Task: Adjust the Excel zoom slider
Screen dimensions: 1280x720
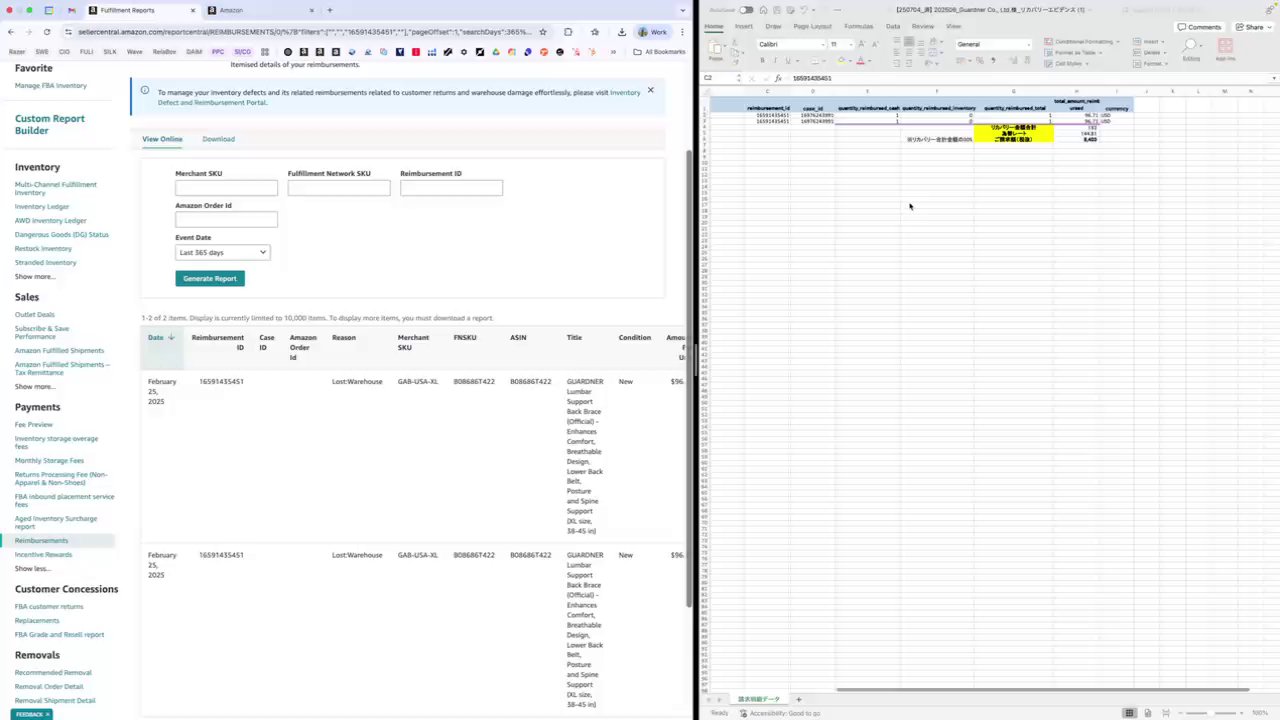Action: (x=1211, y=713)
